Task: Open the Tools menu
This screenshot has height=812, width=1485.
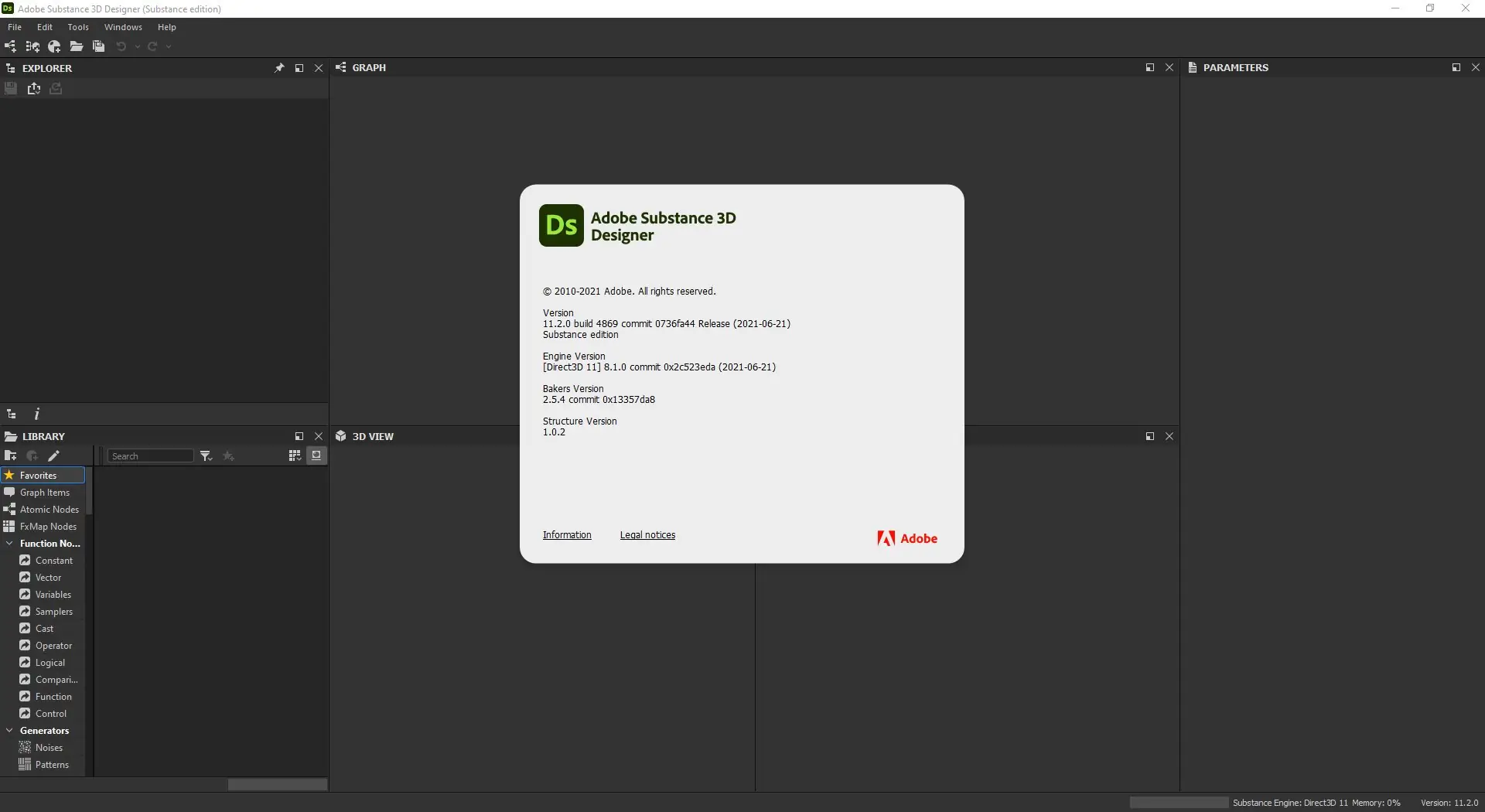Action: point(78,27)
